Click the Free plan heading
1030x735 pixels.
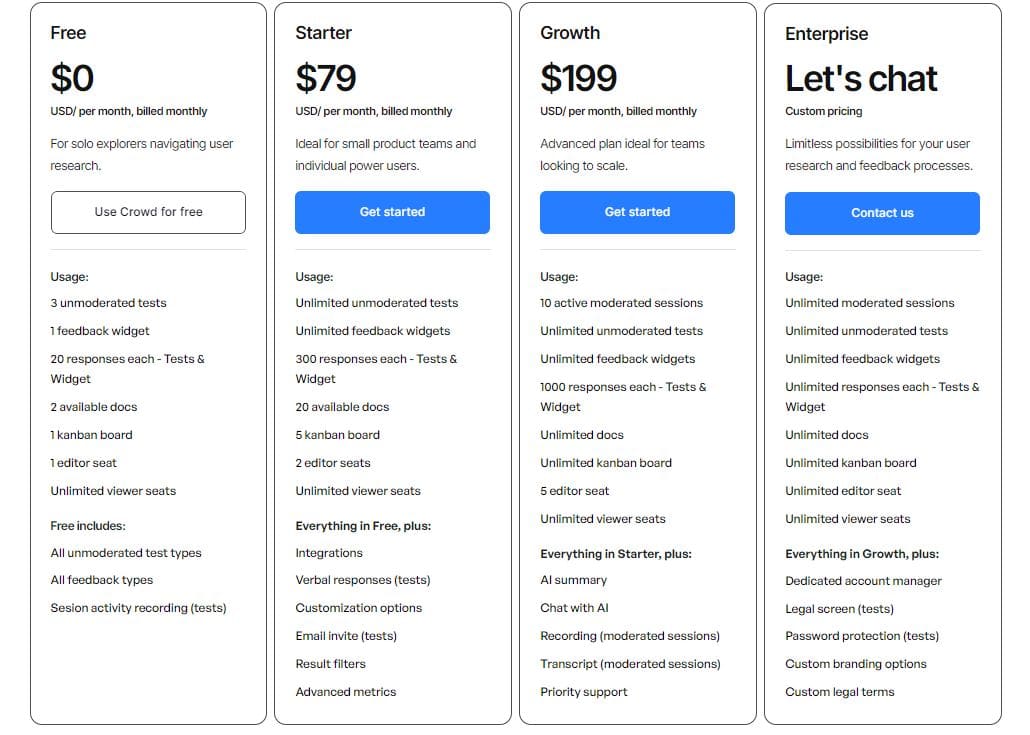[67, 33]
